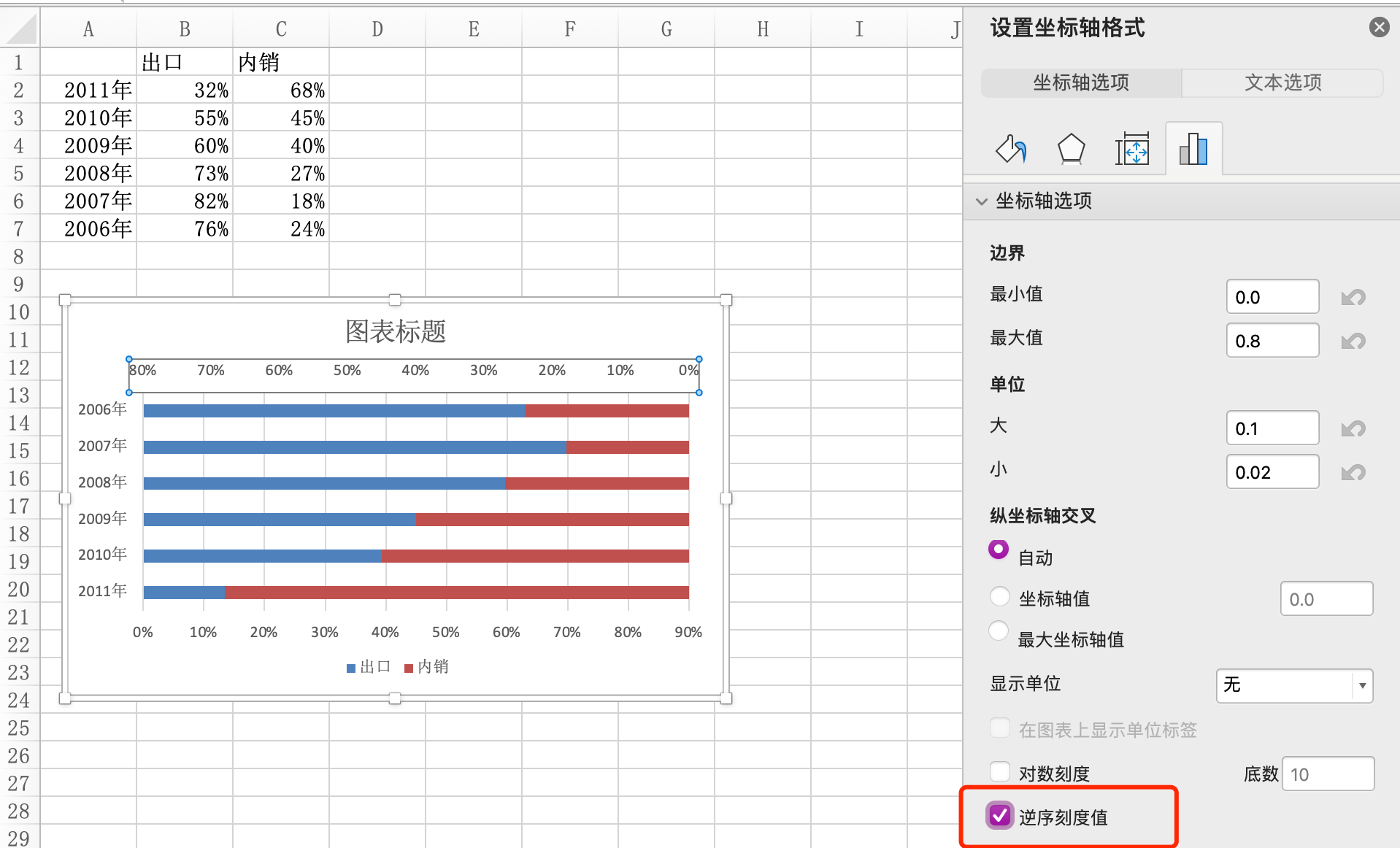Click the 68% cell
Screen dimensions: 1400x848
pyautogui.click(x=281, y=90)
